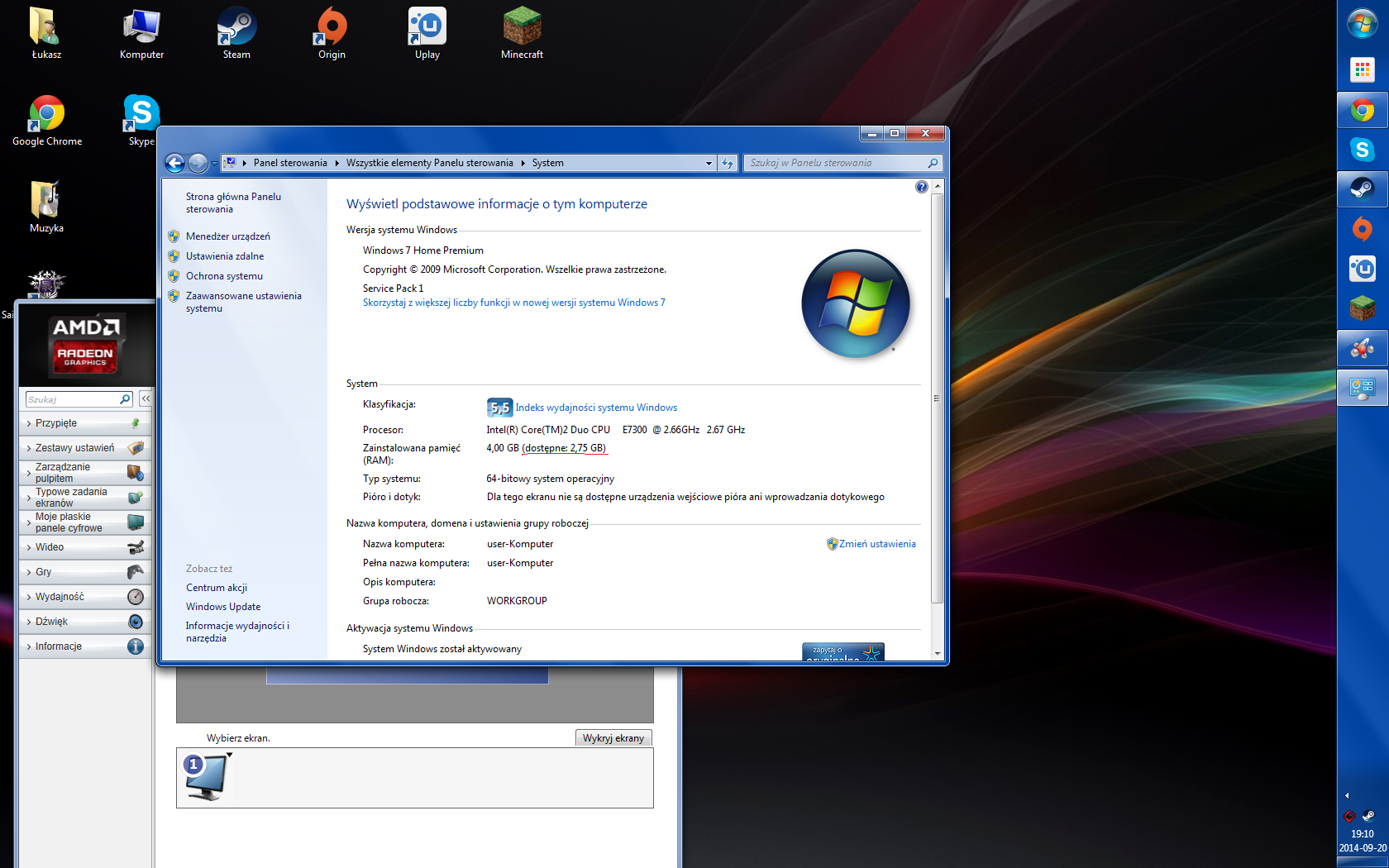Image resolution: width=1389 pixels, height=868 pixels.
Task: Expand the Przypięte section in AMD panel
Action: coord(85,423)
